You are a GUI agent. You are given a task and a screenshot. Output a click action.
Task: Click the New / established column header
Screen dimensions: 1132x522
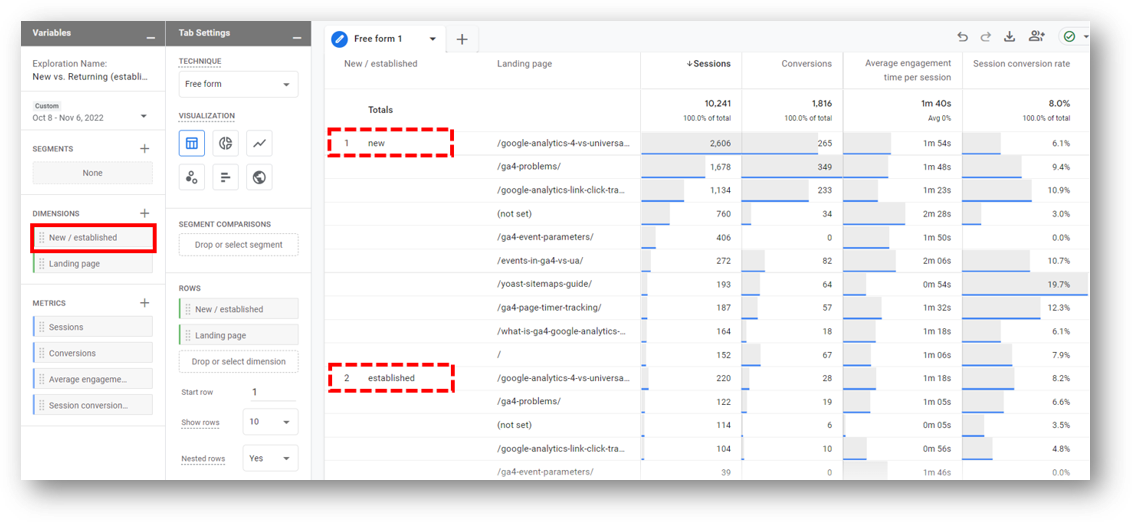click(380, 64)
